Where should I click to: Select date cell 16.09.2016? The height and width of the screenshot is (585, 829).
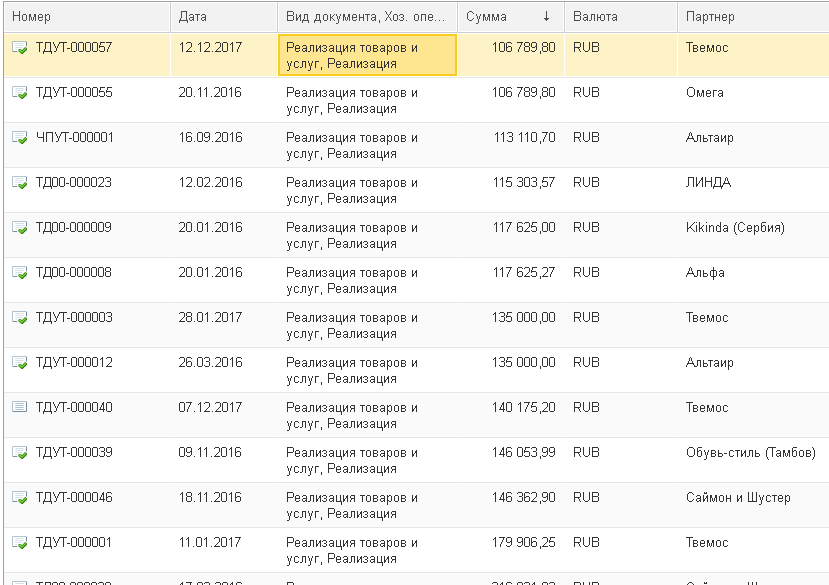[210, 138]
